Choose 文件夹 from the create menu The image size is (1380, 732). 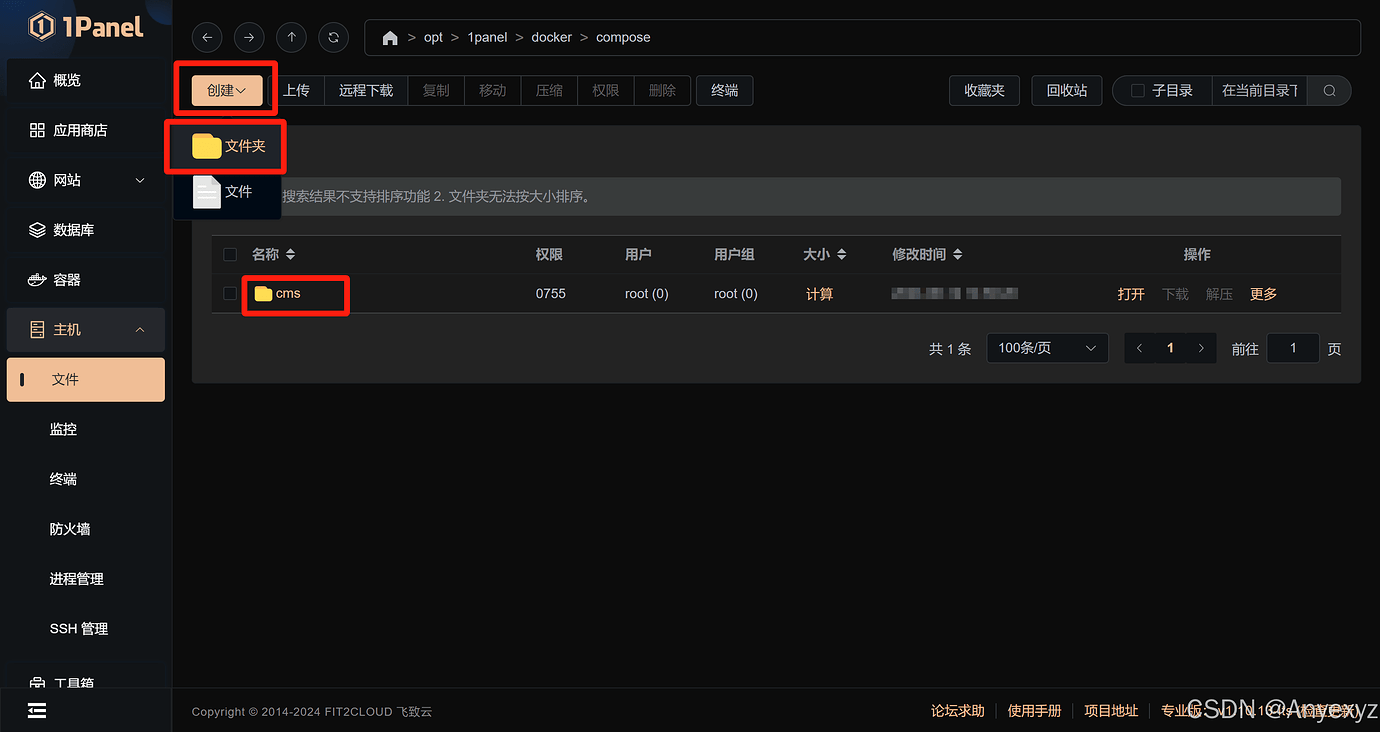click(x=228, y=146)
